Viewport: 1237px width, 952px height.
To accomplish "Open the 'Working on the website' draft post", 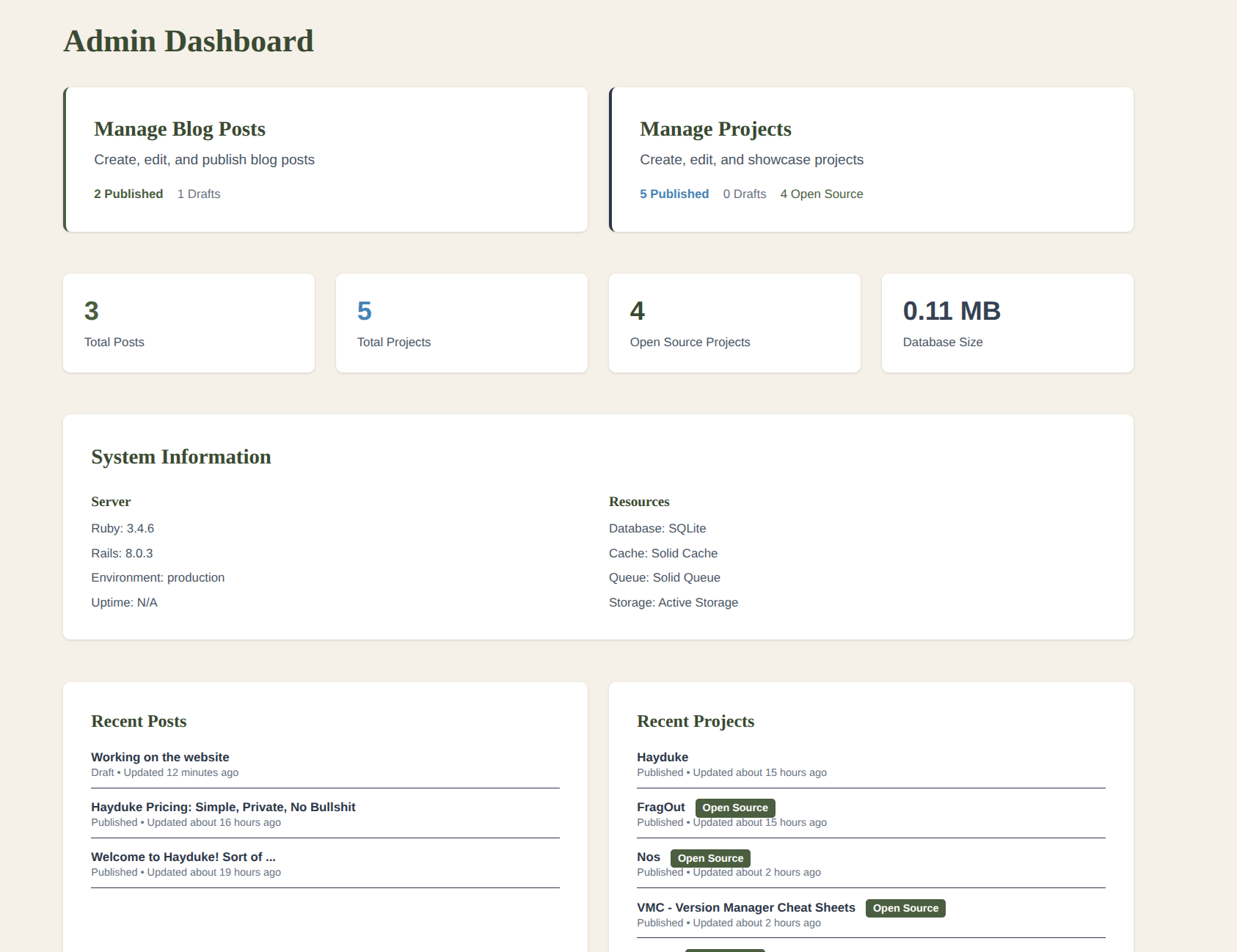I will (160, 757).
